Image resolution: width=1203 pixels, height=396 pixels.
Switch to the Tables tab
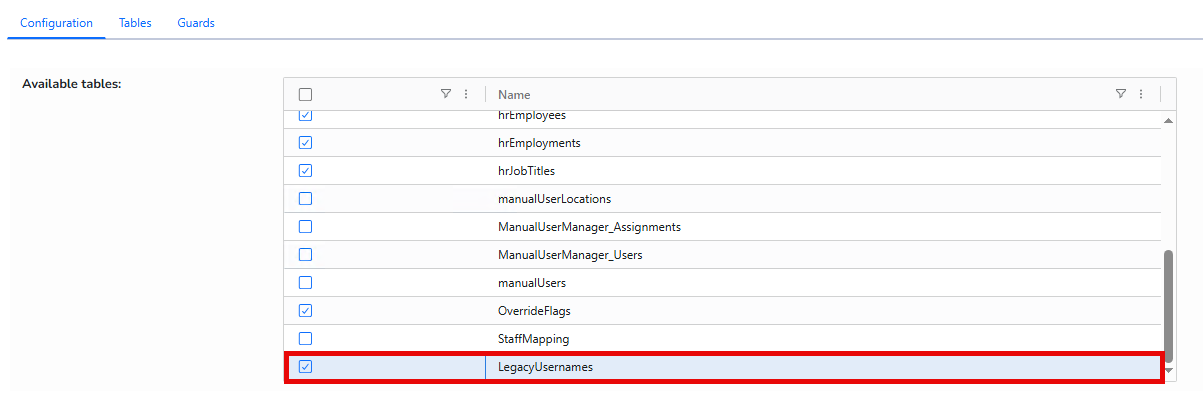(135, 23)
